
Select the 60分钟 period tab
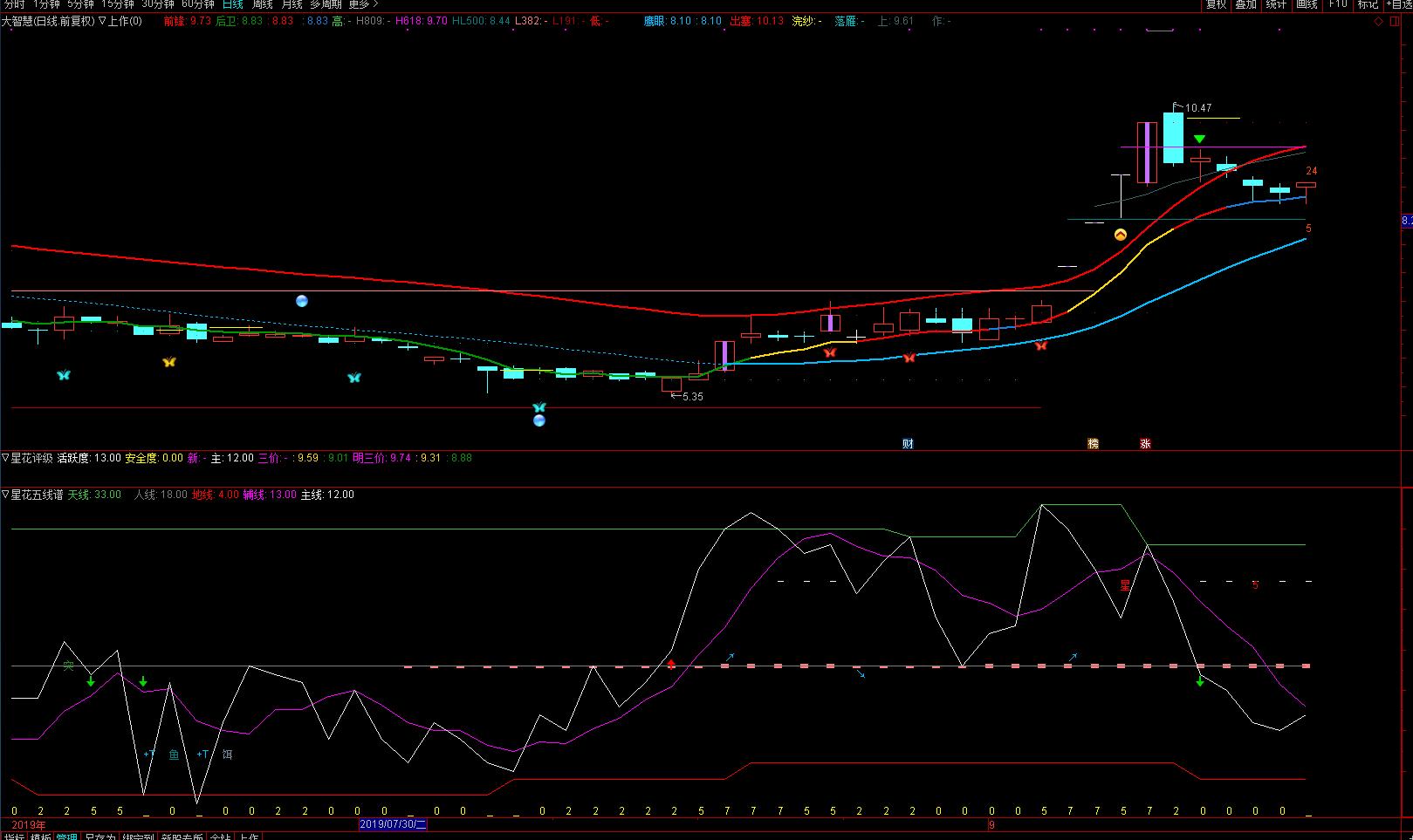pyautogui.click(x=198, y=3)
